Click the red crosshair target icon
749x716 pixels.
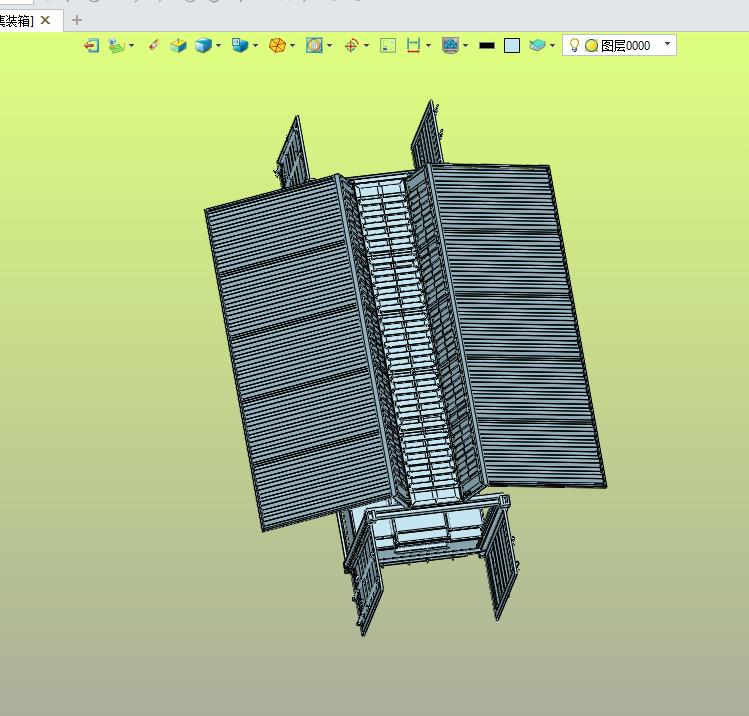click(352, 45)
